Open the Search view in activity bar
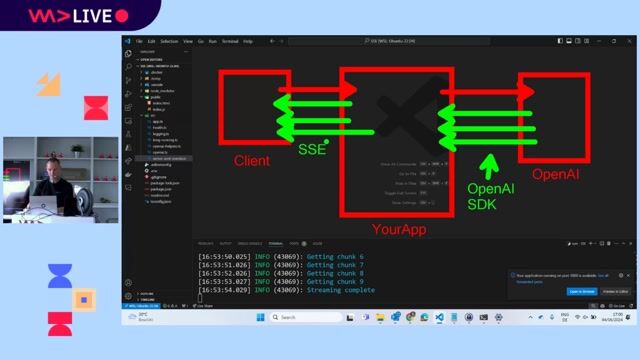The width and height of the screenshot is (640, 360). point(128,67)
